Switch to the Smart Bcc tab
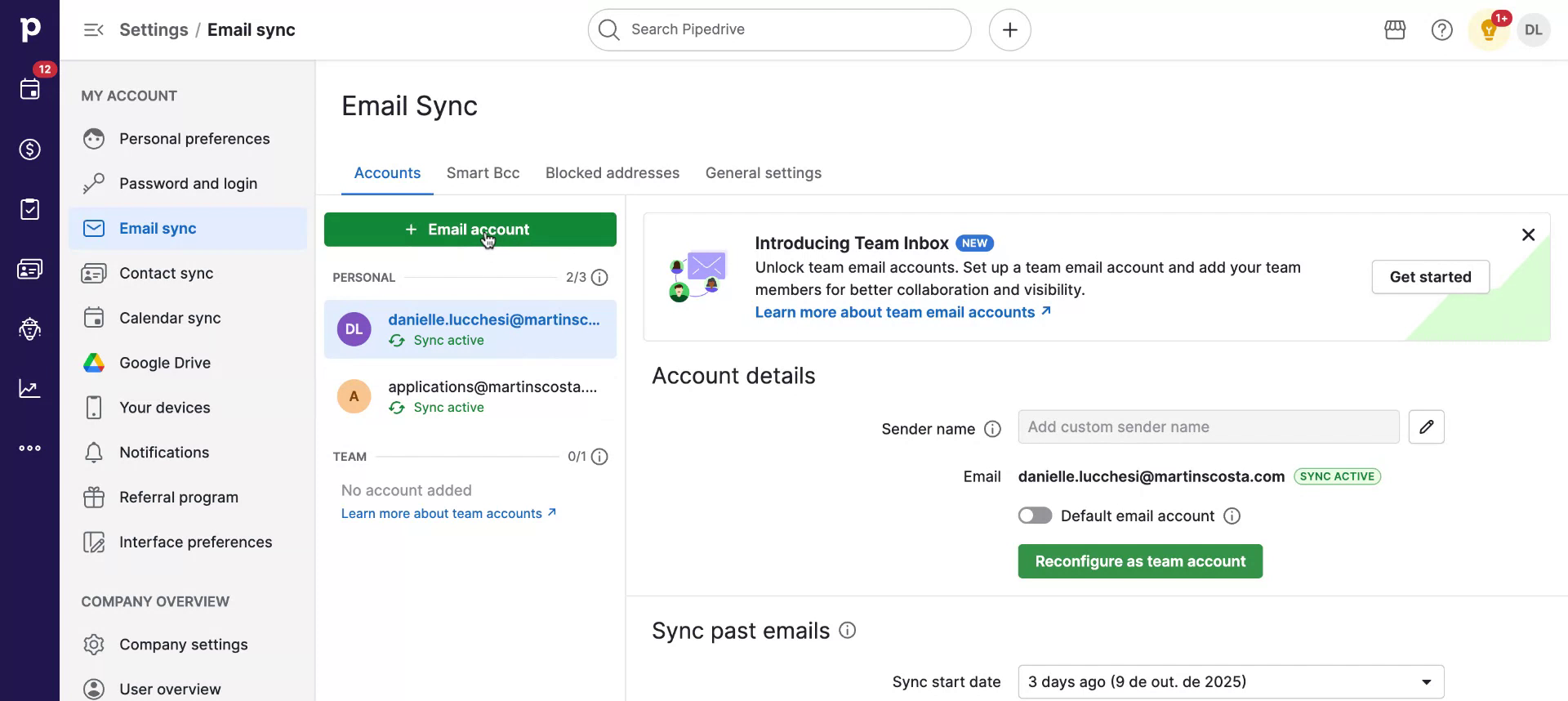Viewport: 1568px width, 701px height. [x=483, y=173]
